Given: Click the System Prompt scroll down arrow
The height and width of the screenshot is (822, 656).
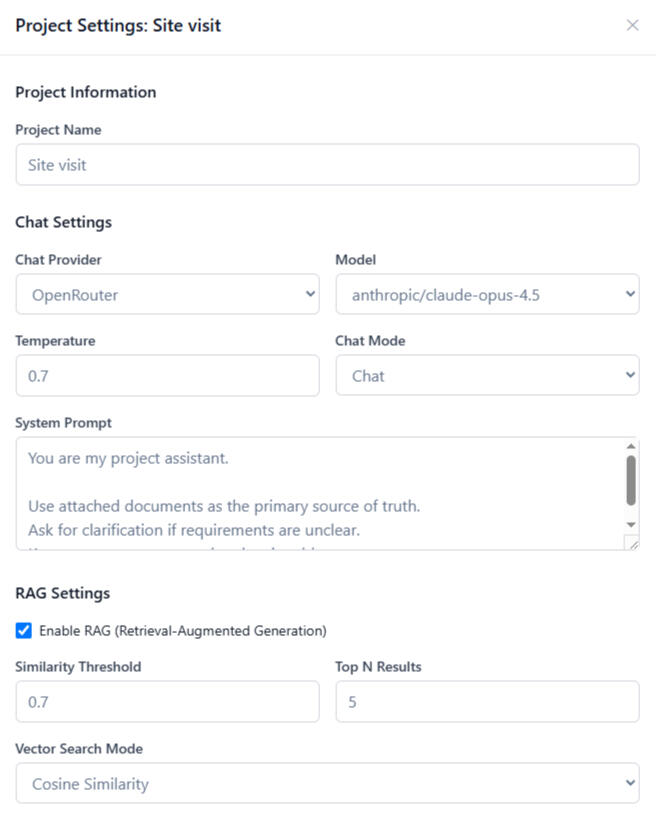Looking at the screenshot, I should point(631,524).
